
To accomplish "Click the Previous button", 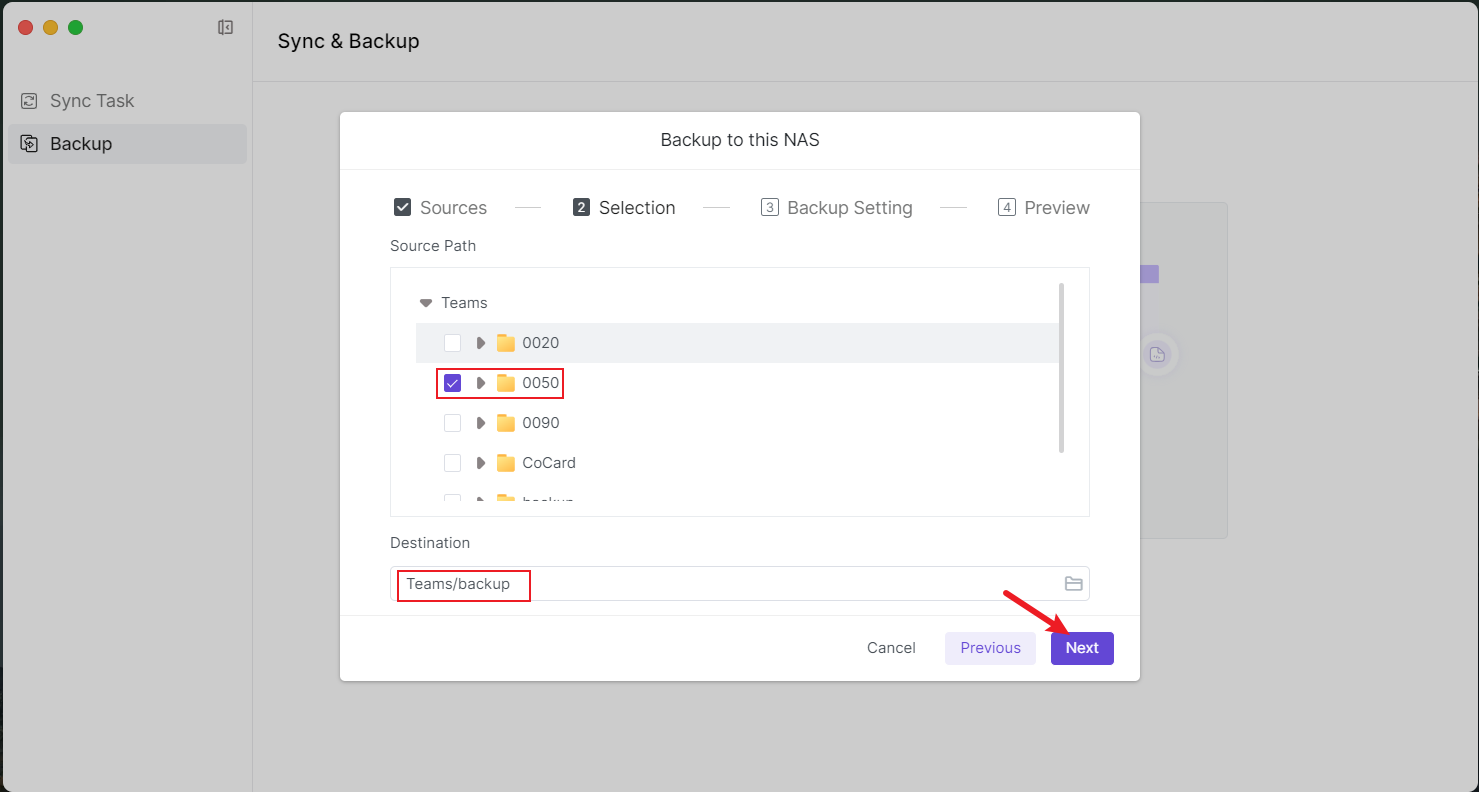I will [x=990, y=648].
